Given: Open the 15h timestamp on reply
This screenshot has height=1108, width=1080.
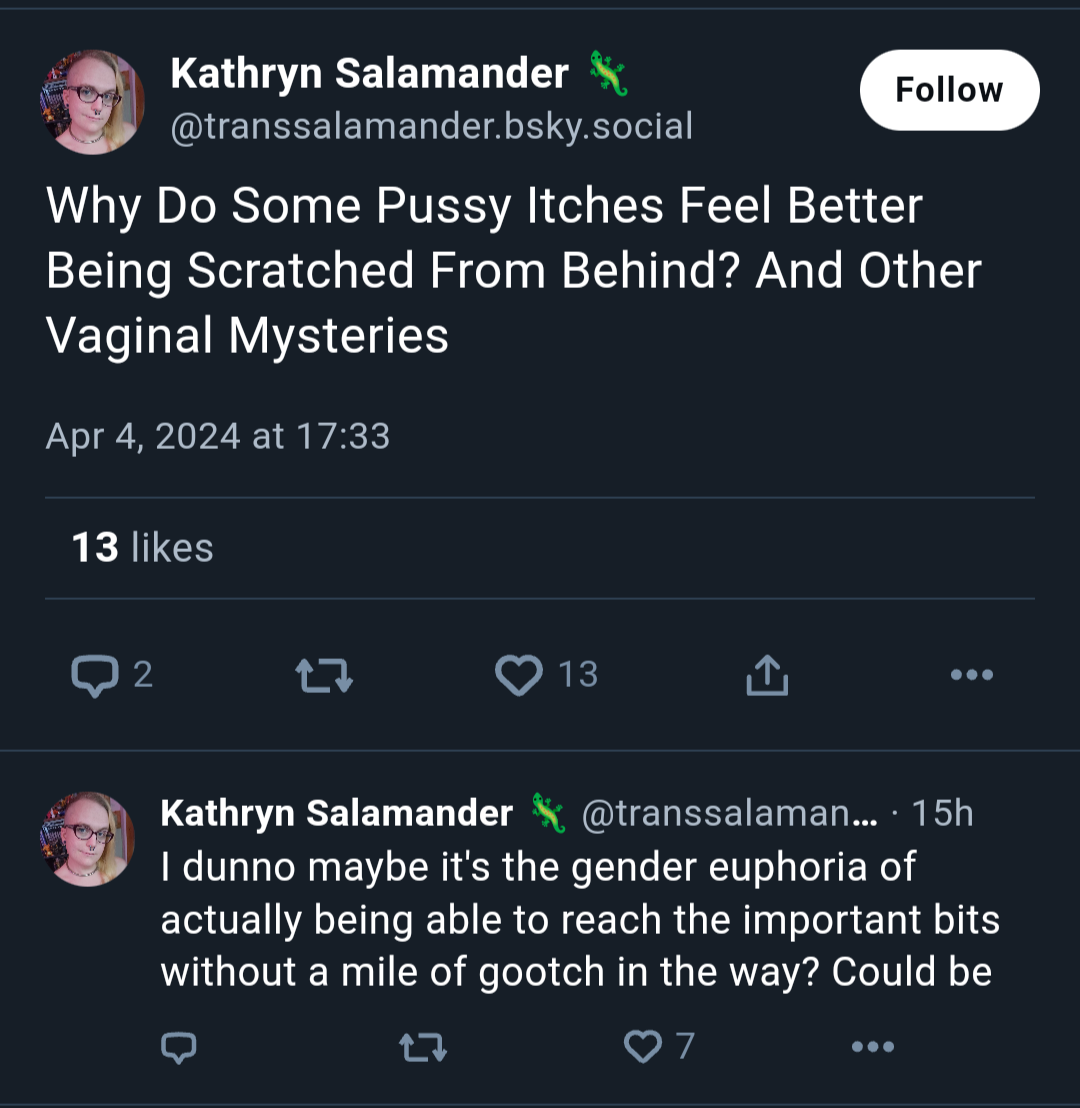Looking at the screenshot, I should point(942,813).
